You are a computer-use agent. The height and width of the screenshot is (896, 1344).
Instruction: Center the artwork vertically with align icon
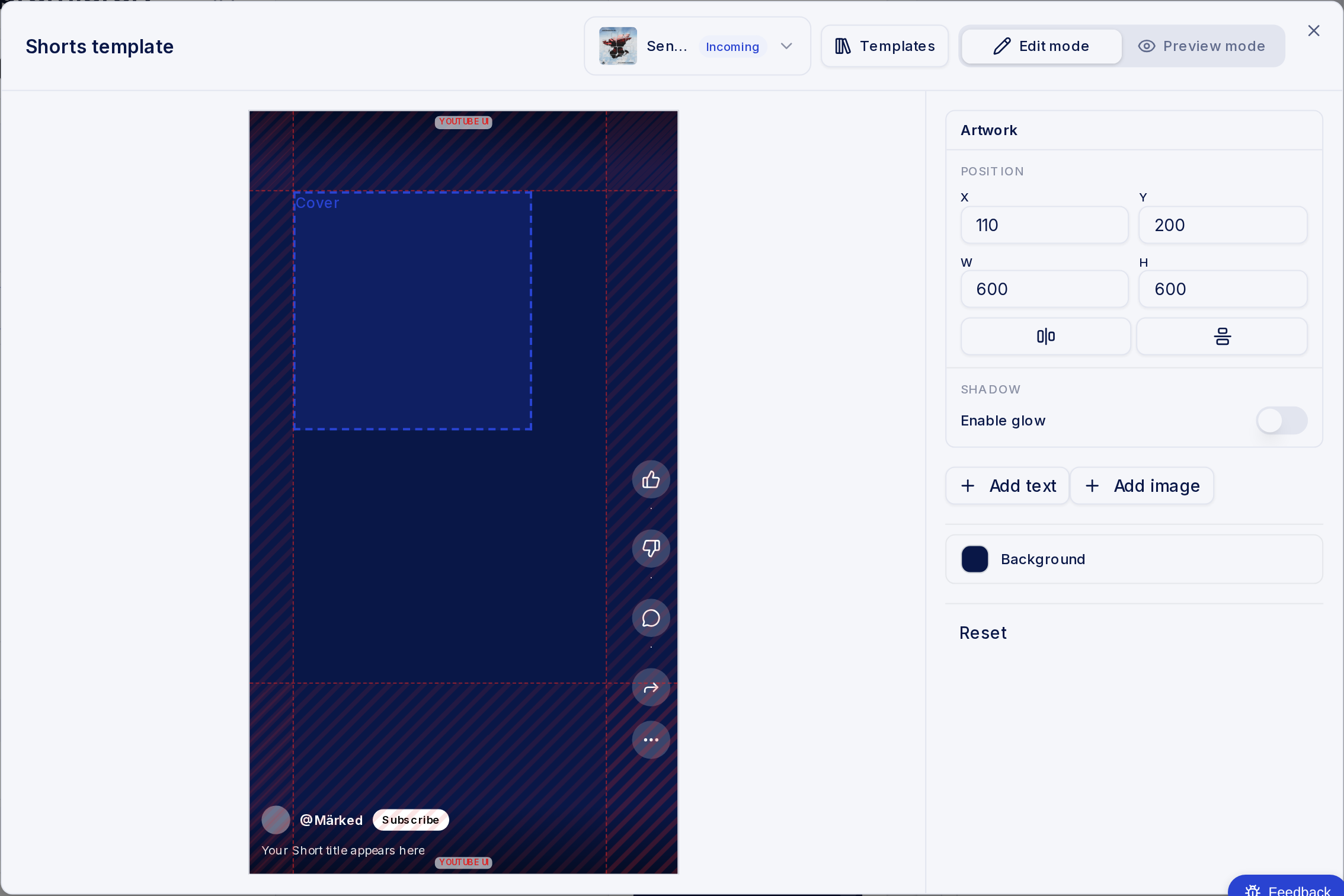[x=1222, y=337]
